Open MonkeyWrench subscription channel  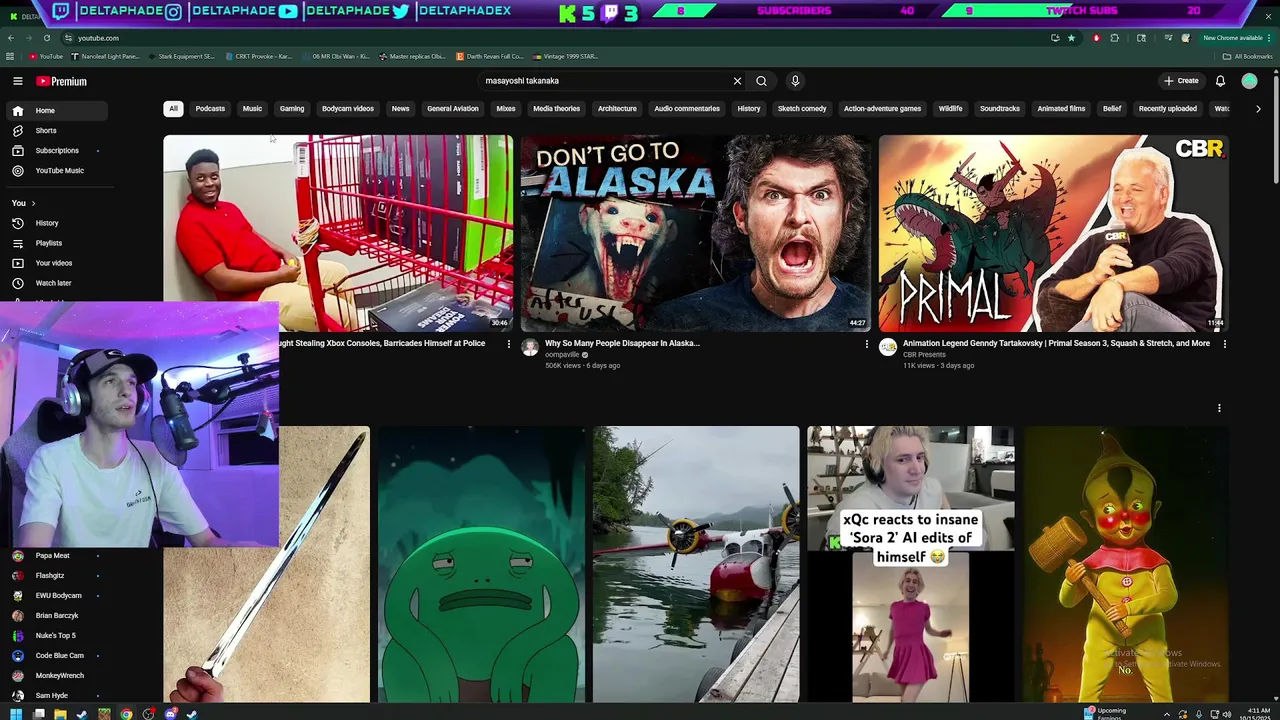point(58,676)
